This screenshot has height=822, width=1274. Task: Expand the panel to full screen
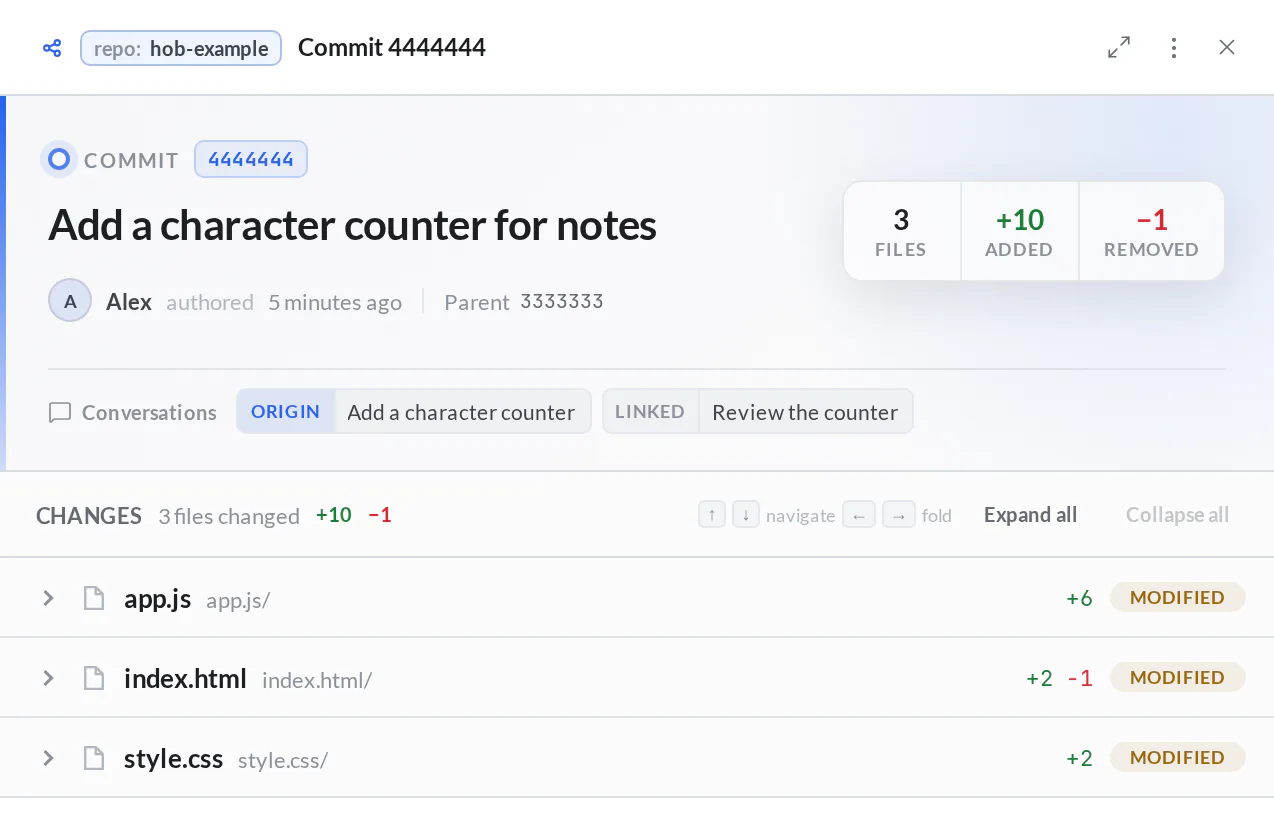[1119, 47]
